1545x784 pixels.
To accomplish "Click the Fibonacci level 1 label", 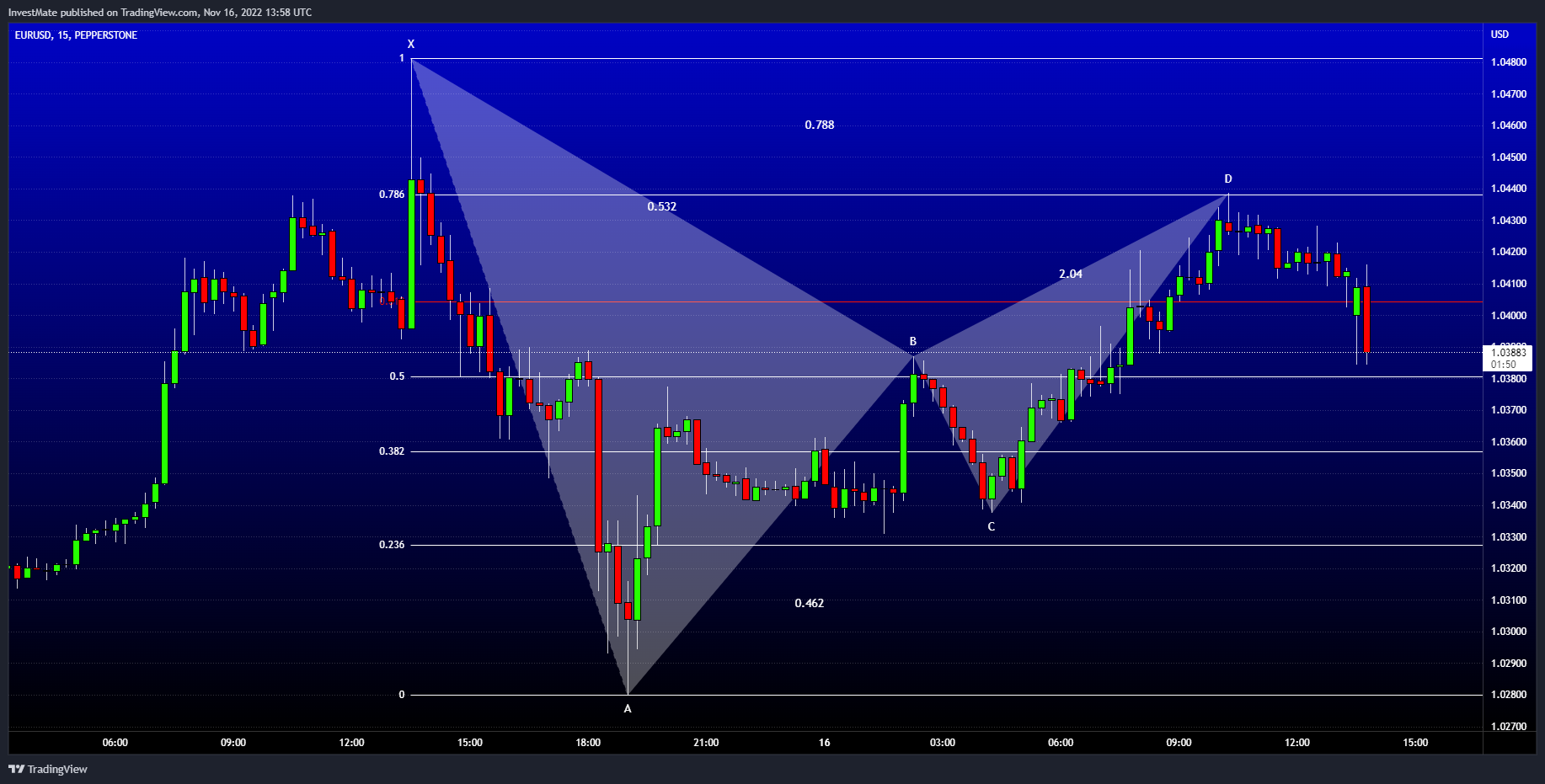I will [402, 58].
